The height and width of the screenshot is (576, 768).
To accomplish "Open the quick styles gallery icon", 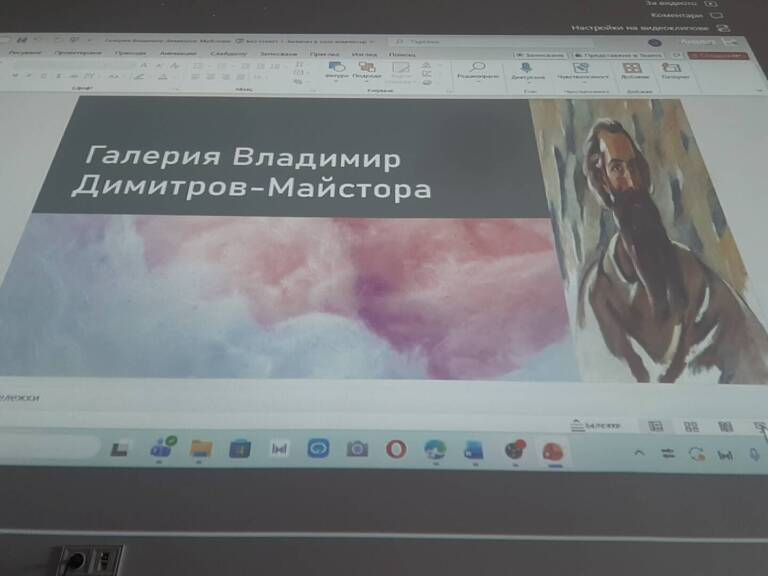I will click(x=401, y=68).
